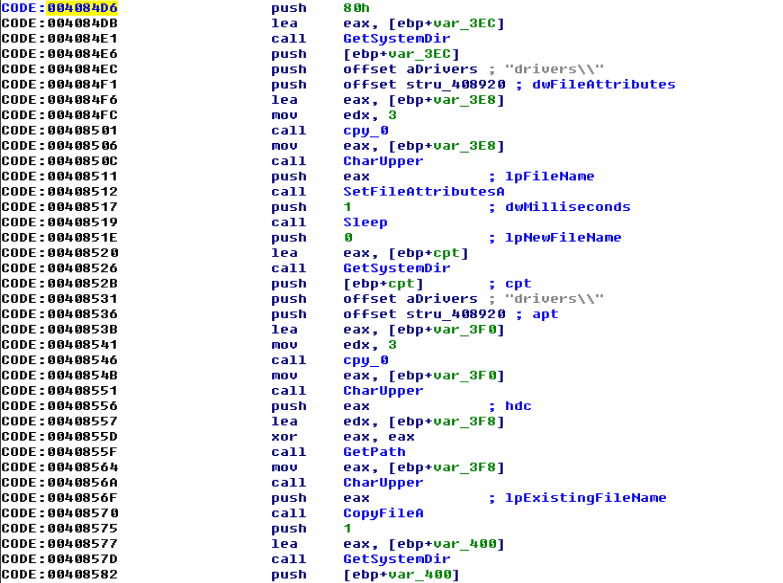783x583 pixels.
Task: Open GetSystemDir call at 0040857D
Action: coord(396,559)
